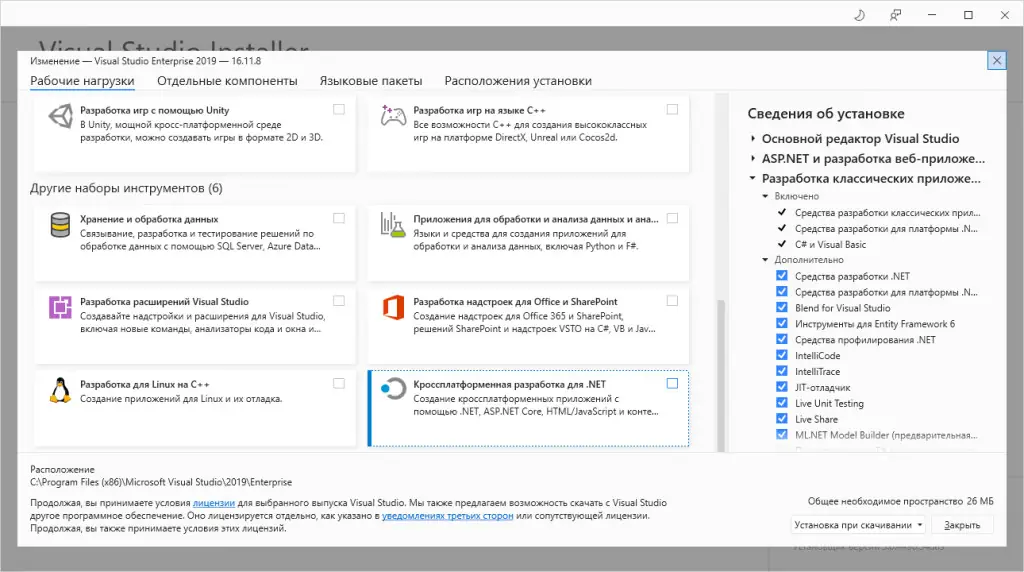Check the .NET cross-platform development box
Screen dimensions: 1024x572
pyautogui.click(x=672, y=383)
